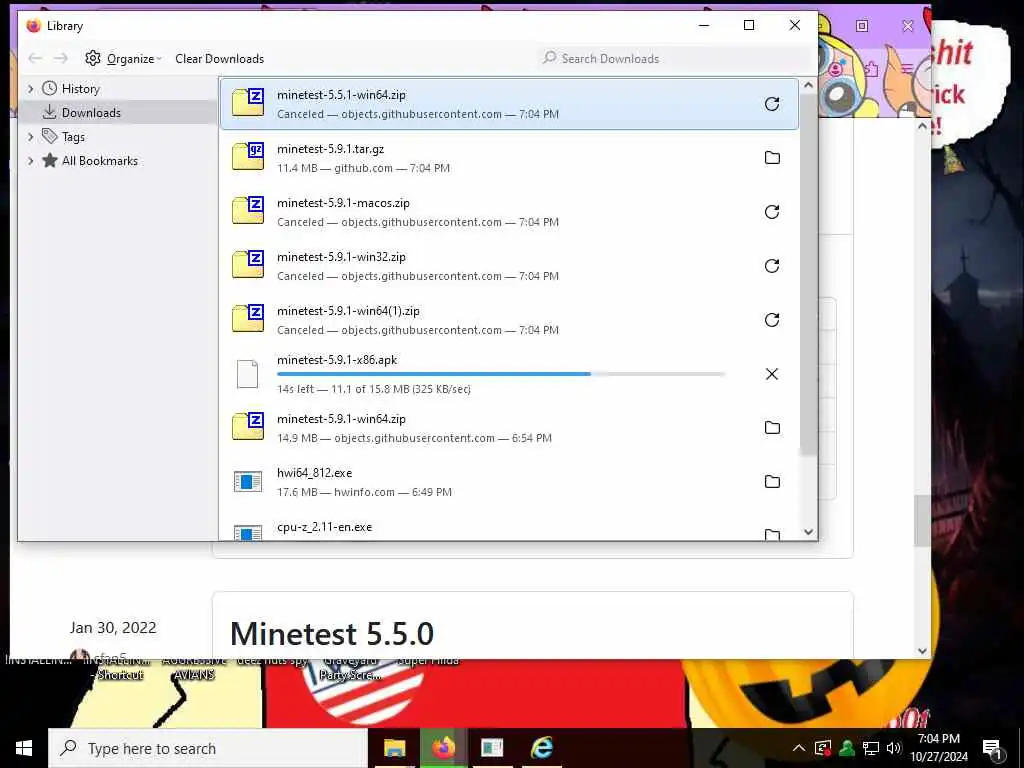Open containing folder for minetest-5.9.1.tar.gz
The width and height of the screenshot is (1024, 768).
(772, 157)
